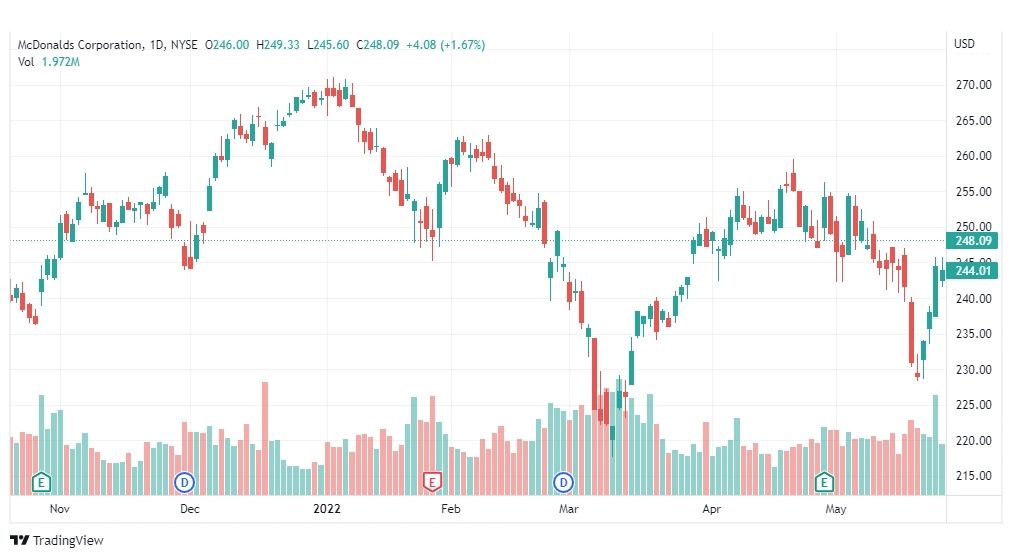Click the USD currency label
Screen dimensions: 1012x558
coord(964,44)
